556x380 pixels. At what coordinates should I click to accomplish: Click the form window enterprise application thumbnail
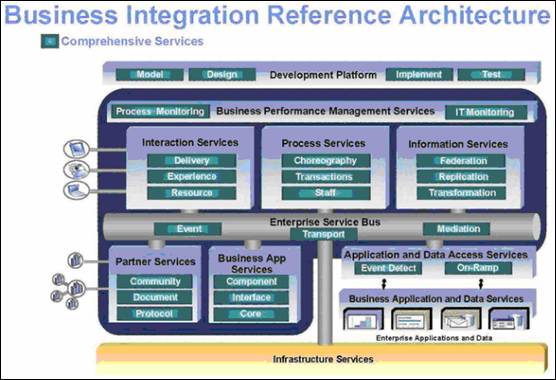412,319
